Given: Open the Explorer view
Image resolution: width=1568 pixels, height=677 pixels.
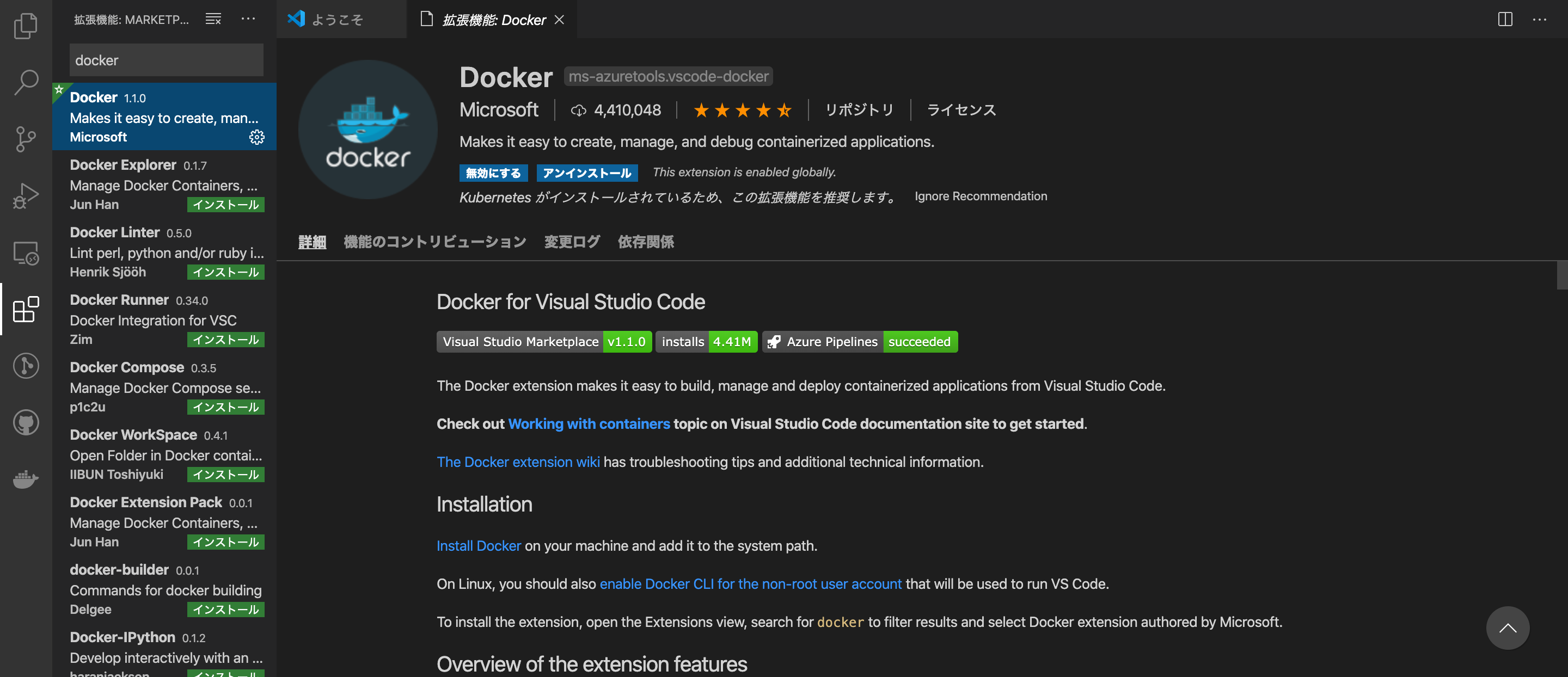Looking at the screenshot, I should click(26, 26).
